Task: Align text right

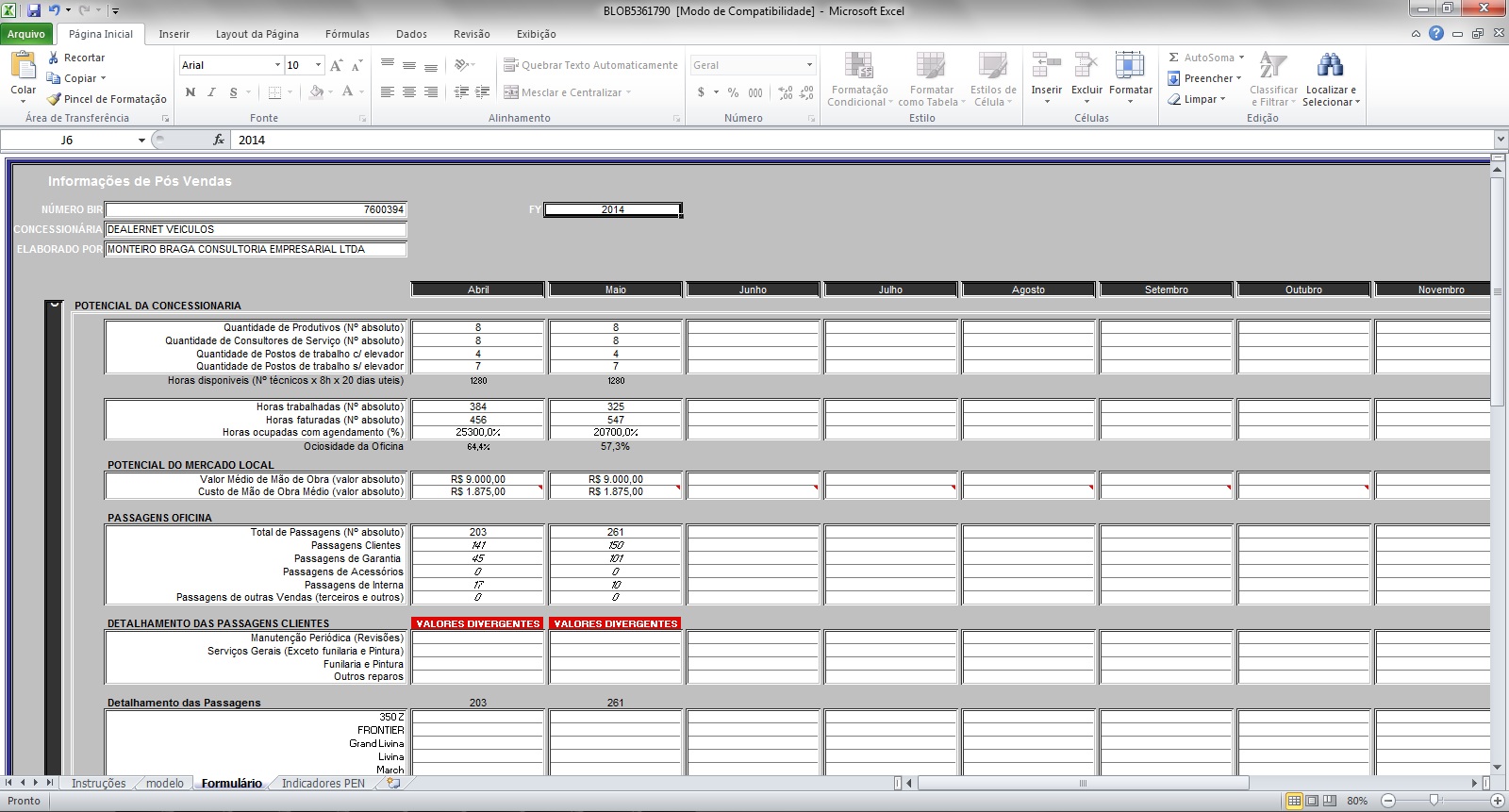Action: click(431, 92)
